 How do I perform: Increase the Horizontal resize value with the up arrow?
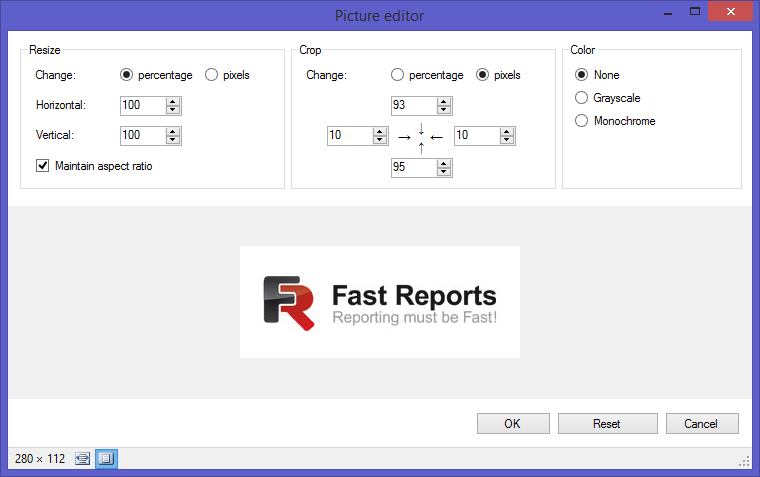pos(173,101)
